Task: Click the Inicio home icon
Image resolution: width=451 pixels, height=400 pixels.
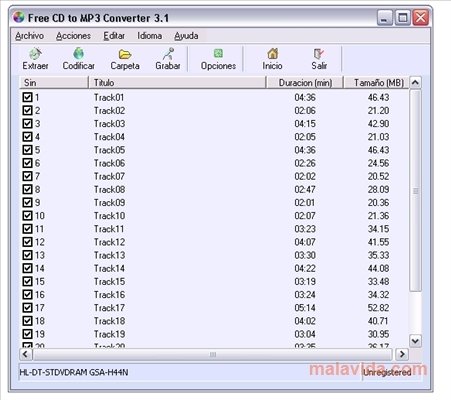Action: click(272, 59)
